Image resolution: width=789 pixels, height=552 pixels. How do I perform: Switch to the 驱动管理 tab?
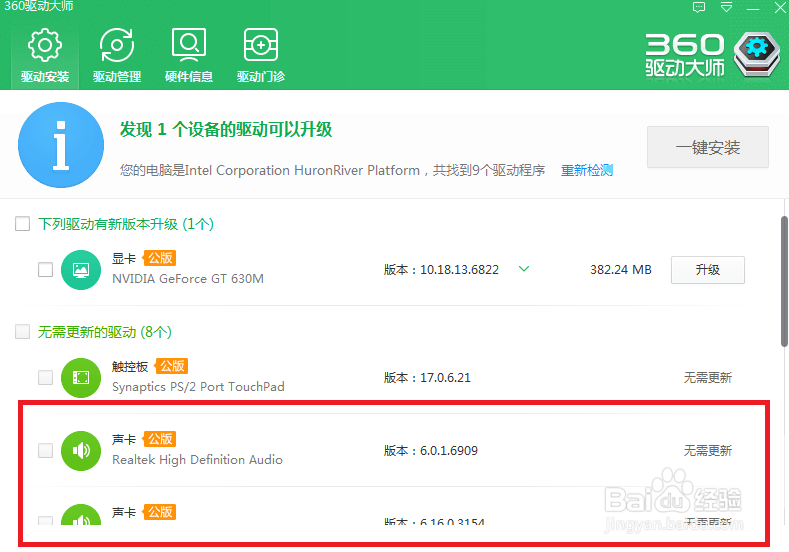pyautogui.click(x=117, y=56)
